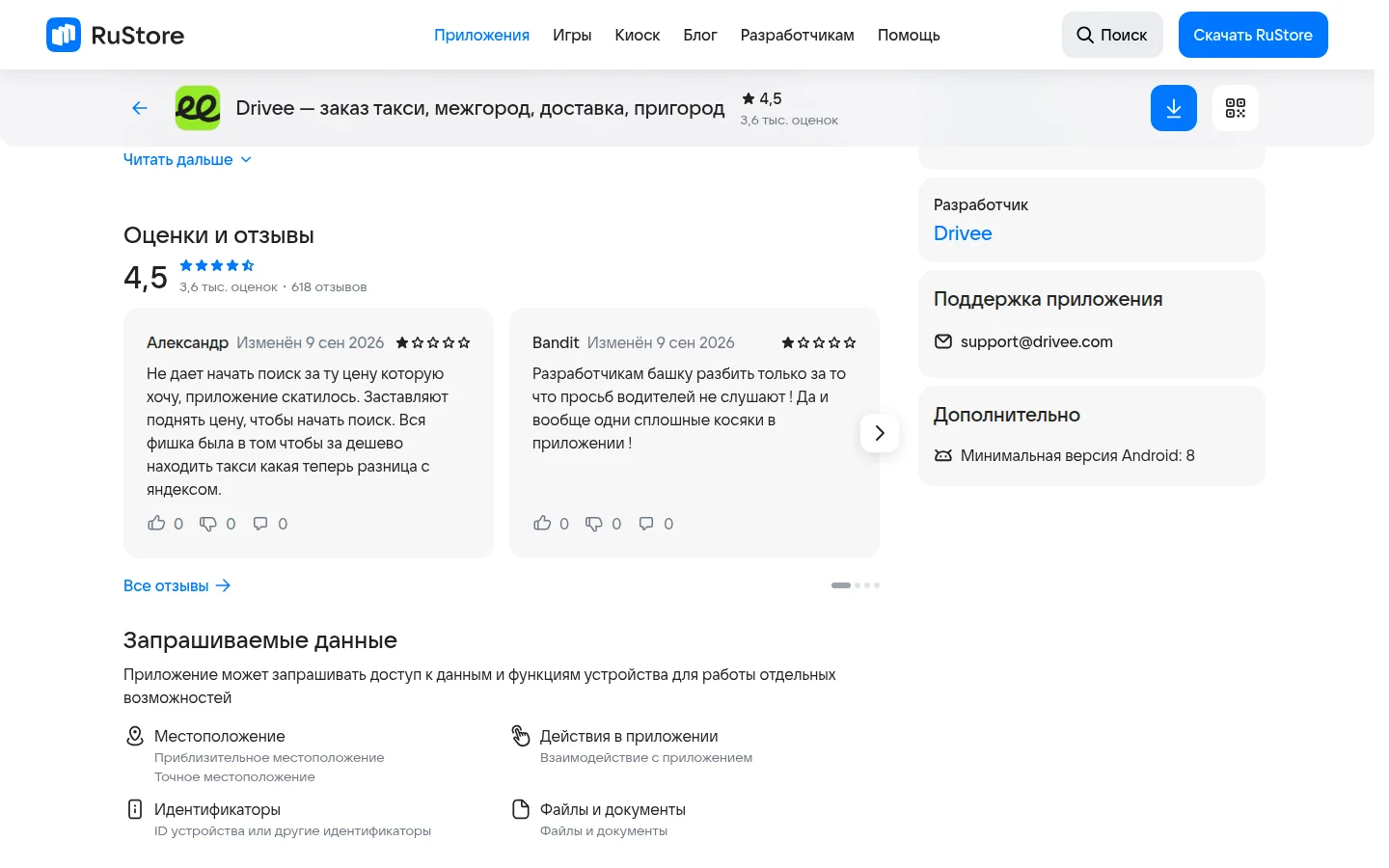Click the Скачать RuStore button
Image resolution: width=1389 pixels, height=868 pixels.
click(x=1253, y=35)
